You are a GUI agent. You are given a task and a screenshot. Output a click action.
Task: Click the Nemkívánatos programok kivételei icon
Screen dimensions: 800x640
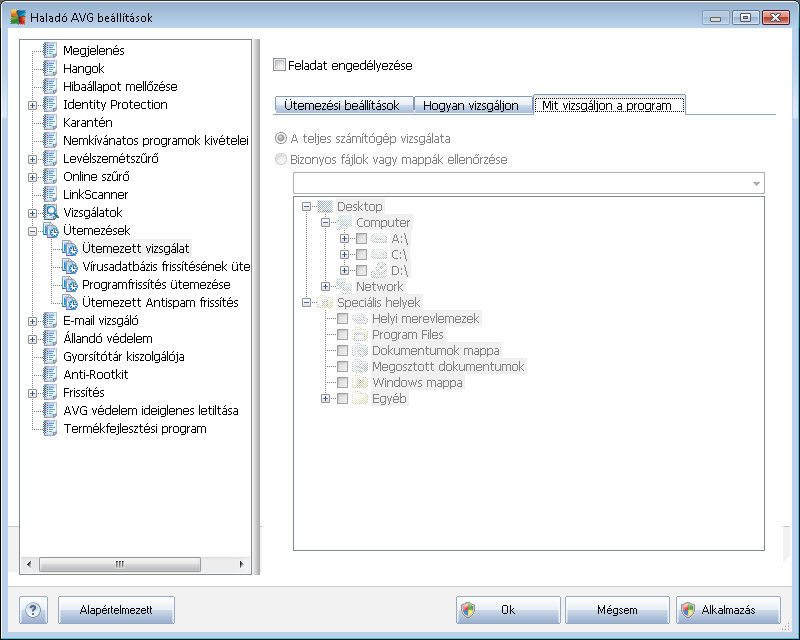click(50, 140)
